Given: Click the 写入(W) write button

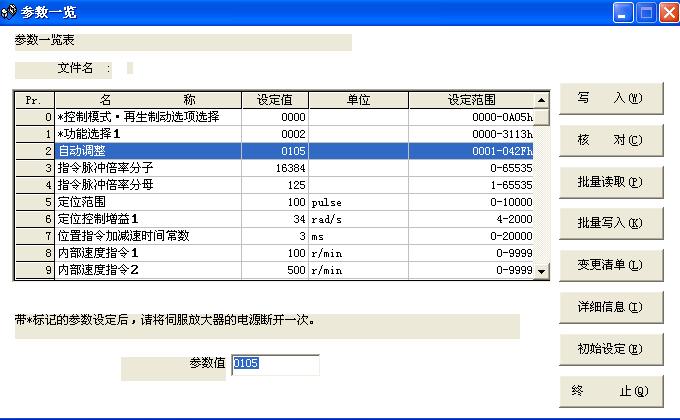Looking at the screenshot, I should click(x=609, y=98).
